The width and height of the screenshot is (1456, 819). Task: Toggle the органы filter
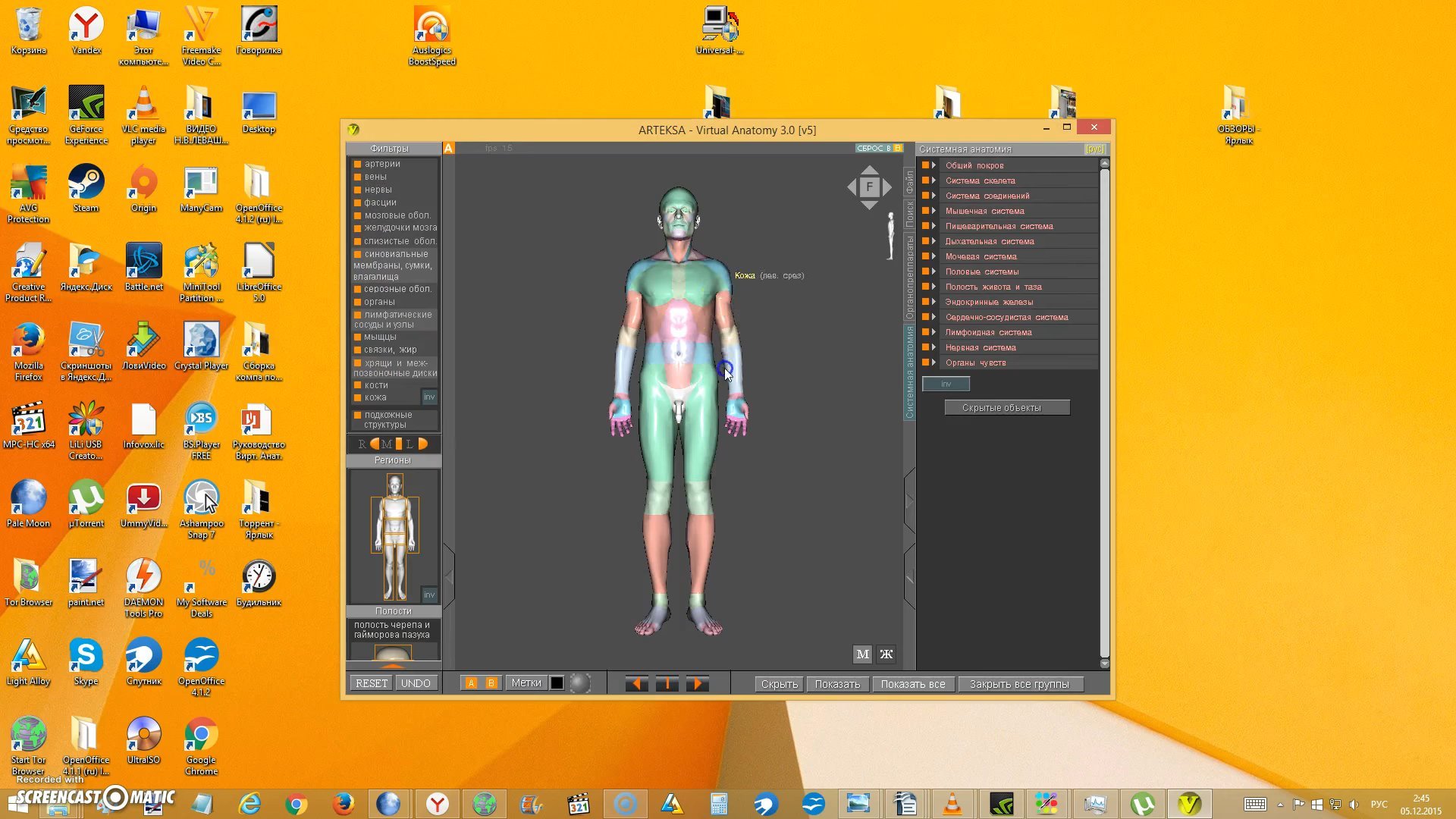tap(357, 302)
